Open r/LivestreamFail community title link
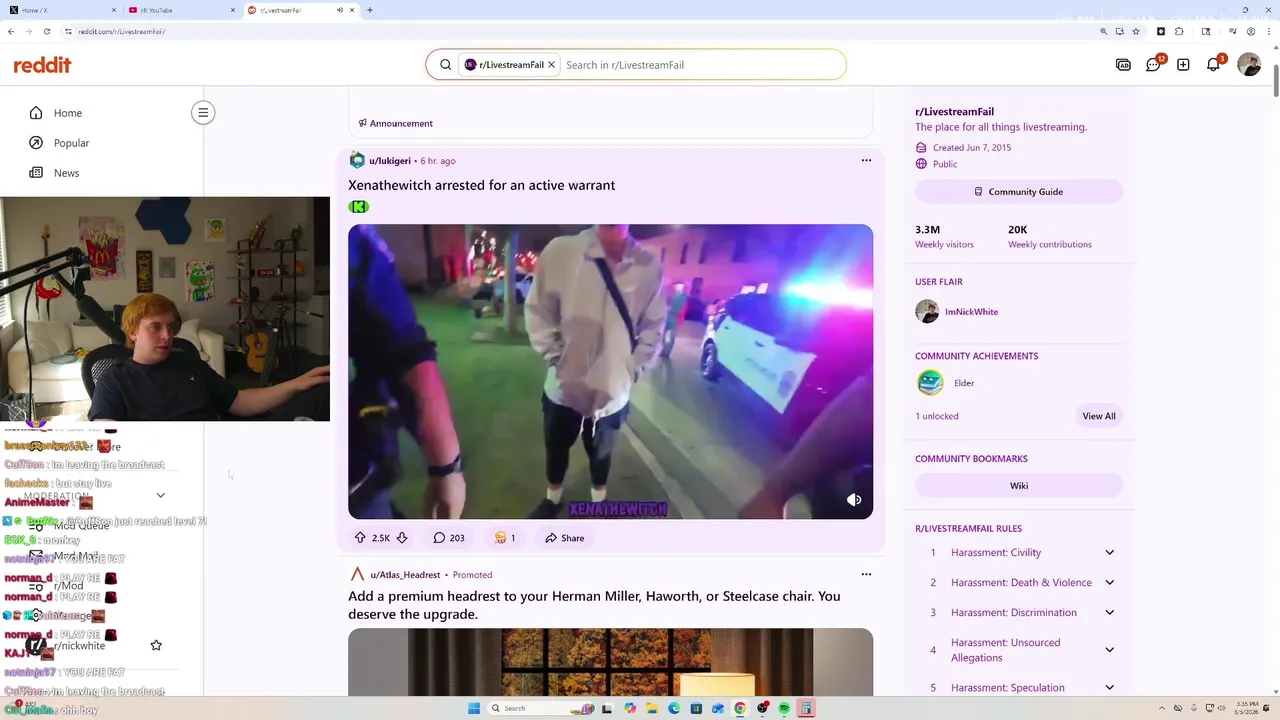 click(x=954, y=112)
